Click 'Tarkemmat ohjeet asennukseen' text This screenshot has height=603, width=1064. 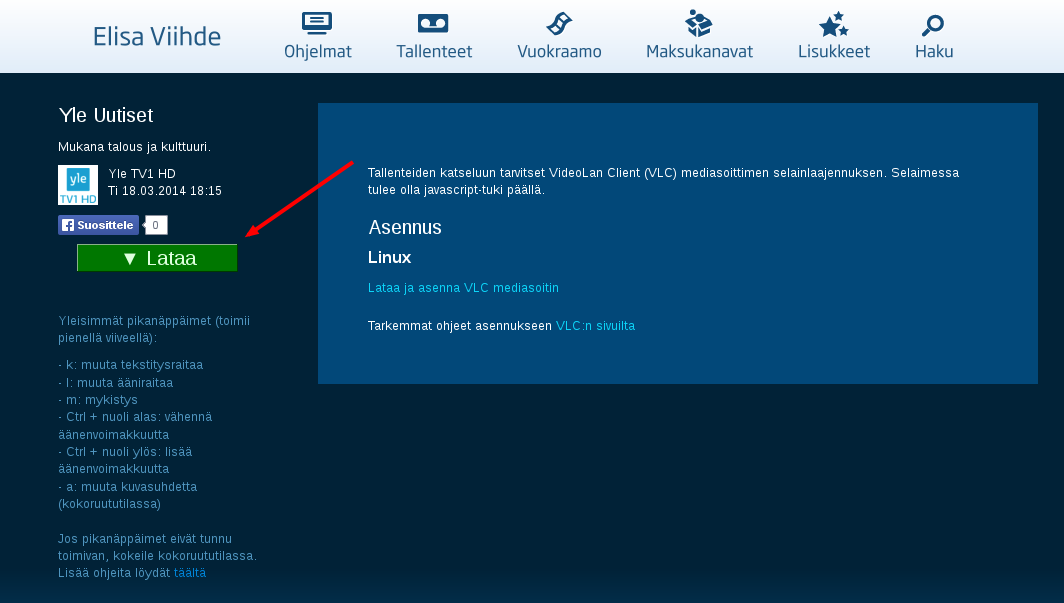click(x=460, y=326)
